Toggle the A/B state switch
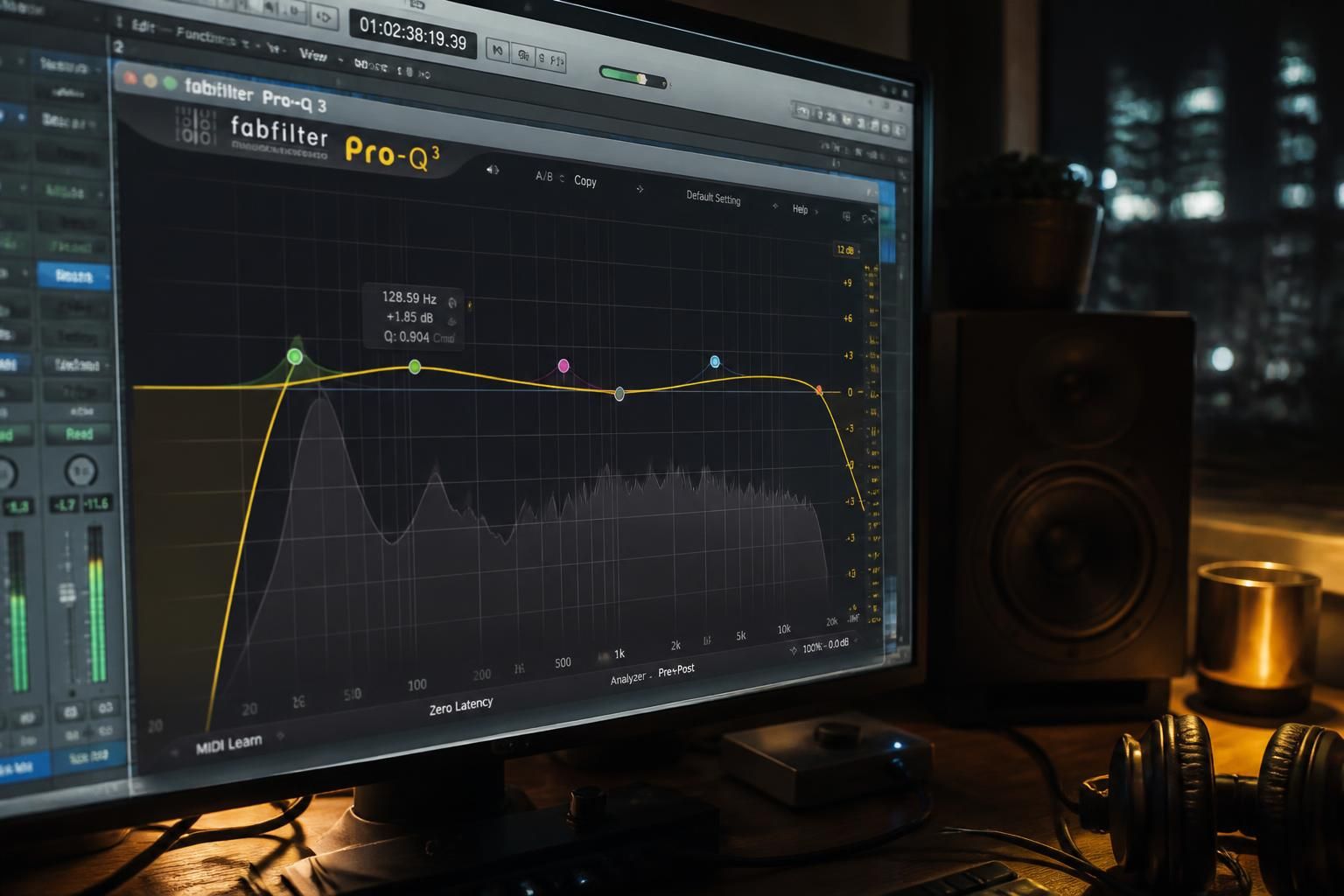 click(x=544, y=177)
